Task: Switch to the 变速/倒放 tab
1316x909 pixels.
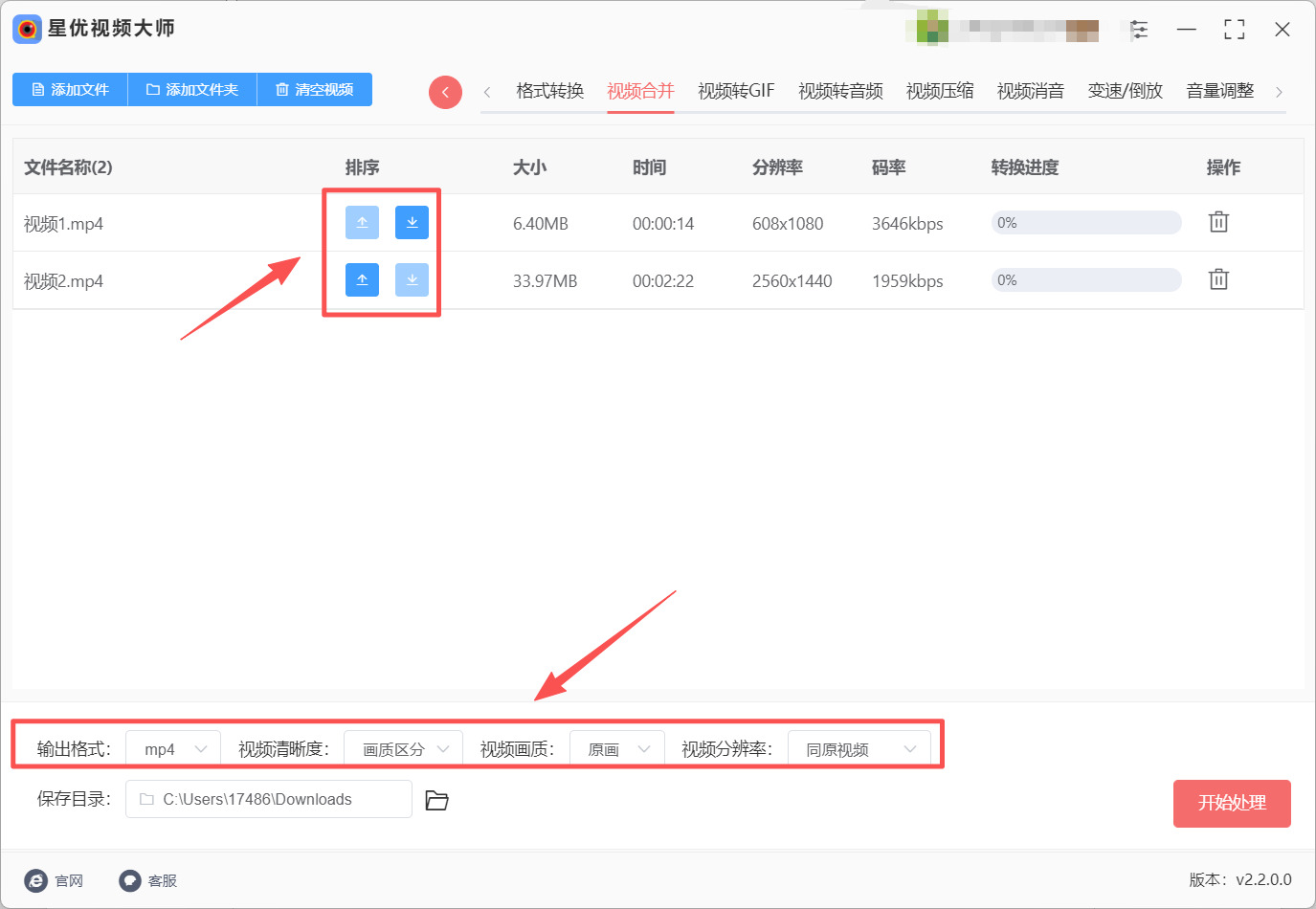Action: 1126,91
